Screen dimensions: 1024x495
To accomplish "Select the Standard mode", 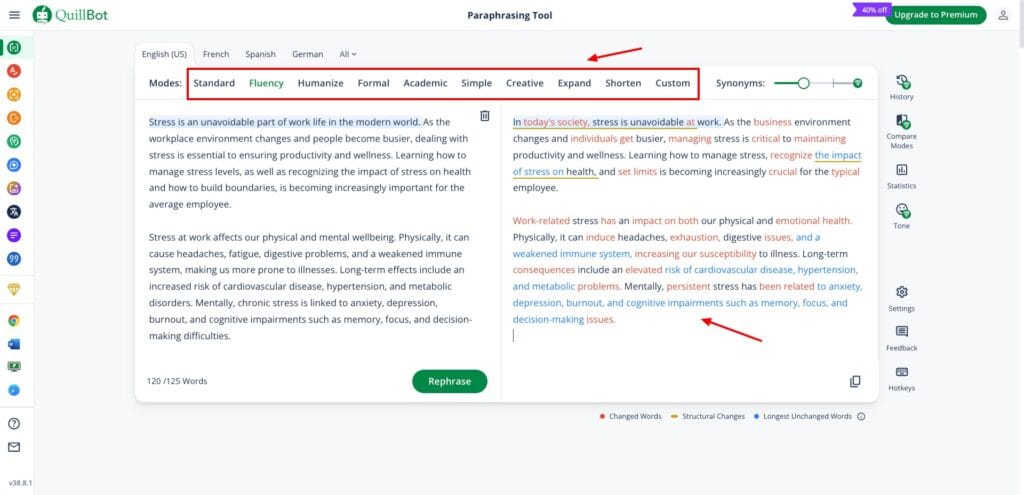I will coord(214,83).
